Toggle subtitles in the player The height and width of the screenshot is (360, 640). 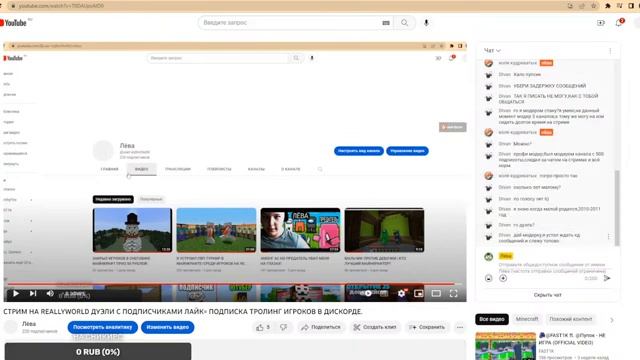(384, 293)
